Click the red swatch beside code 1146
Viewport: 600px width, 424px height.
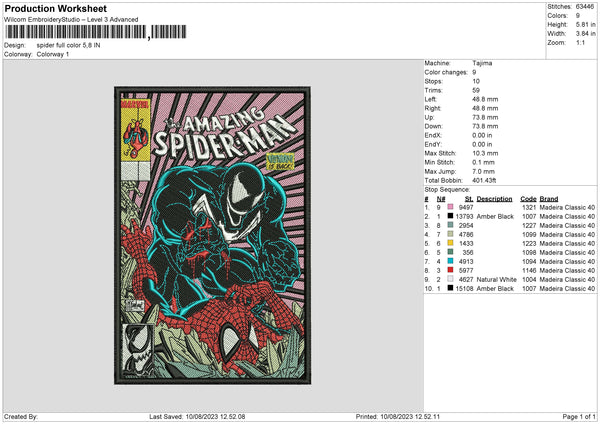tap(450, 270)
